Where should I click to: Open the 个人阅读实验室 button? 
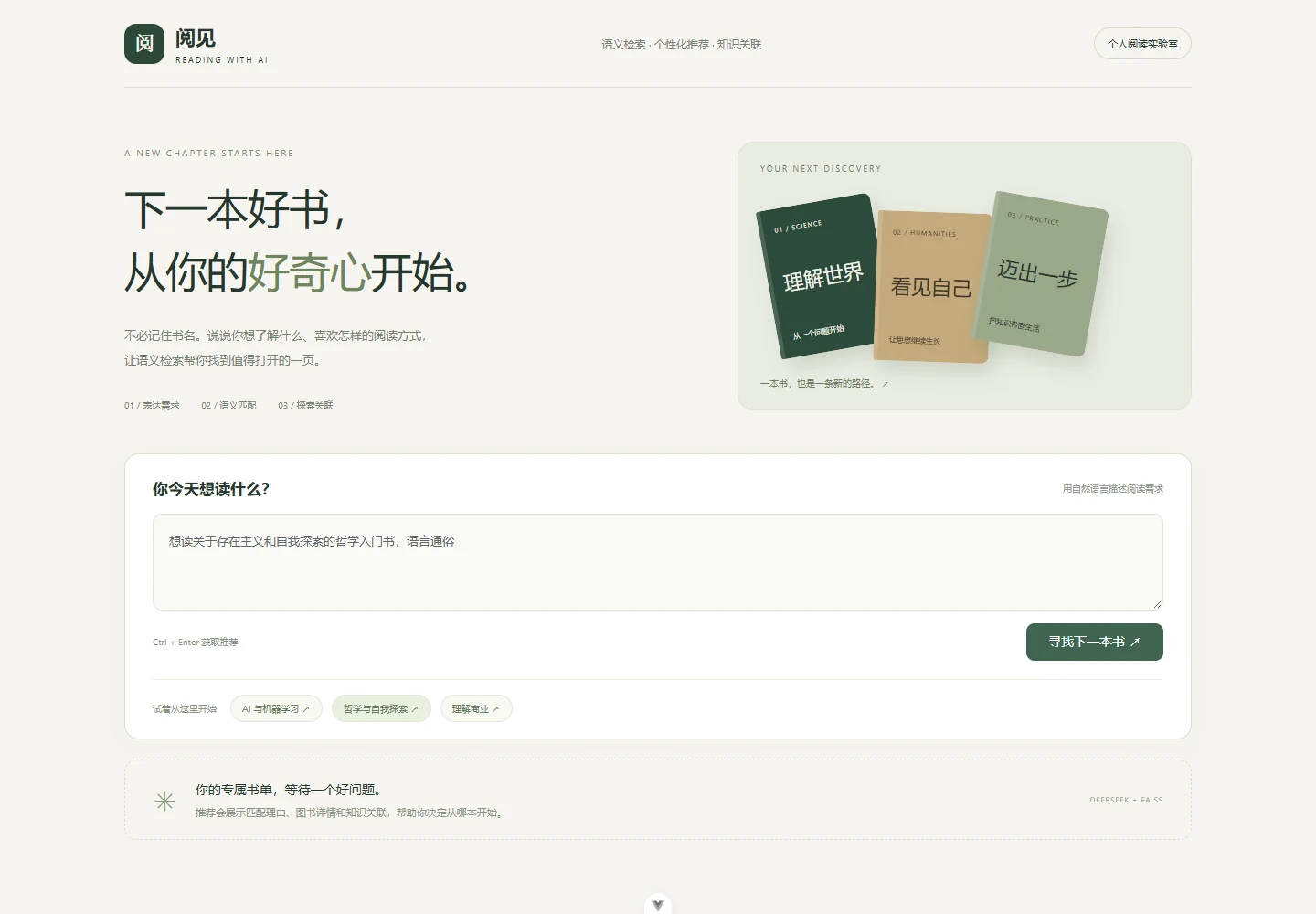pos(1142,44)
